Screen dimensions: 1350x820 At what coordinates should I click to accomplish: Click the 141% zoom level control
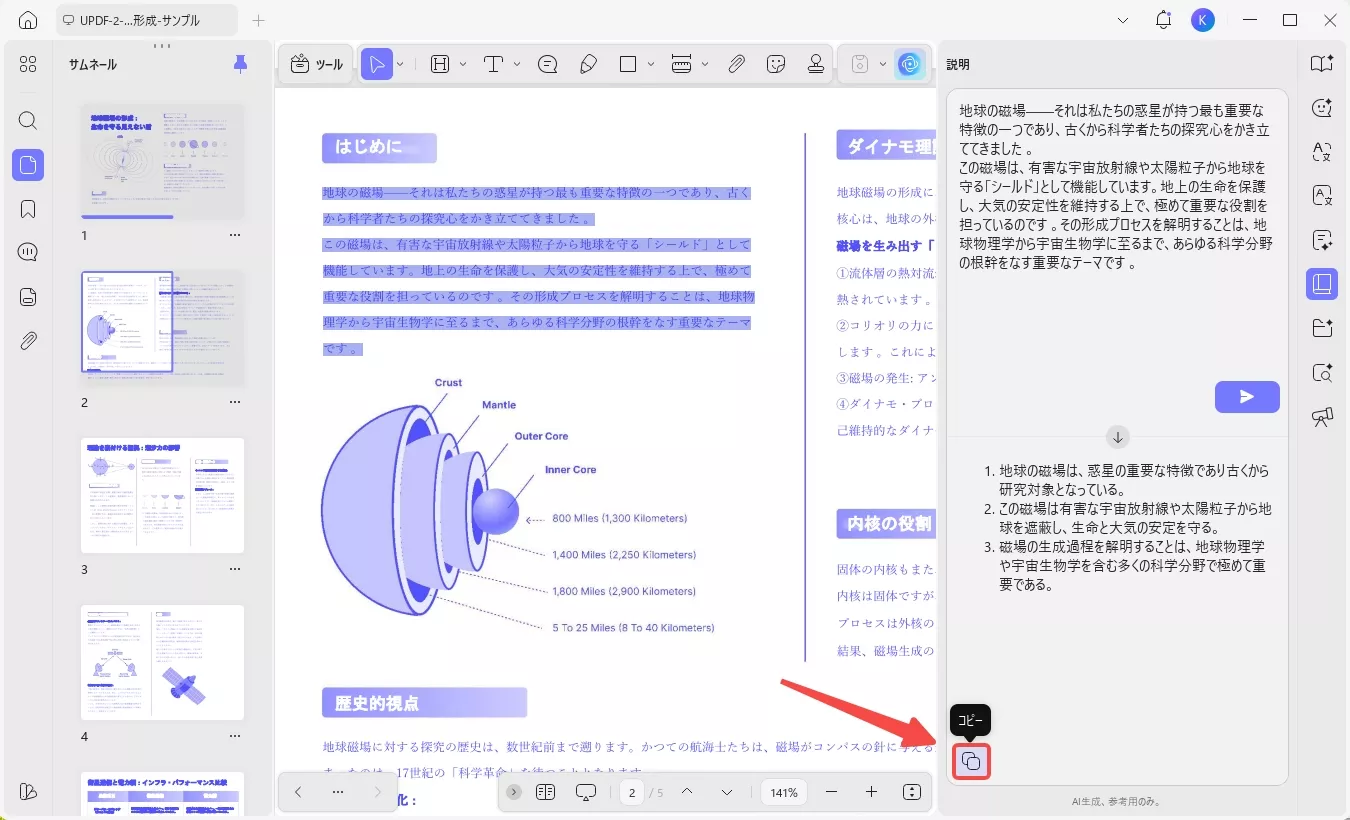point(784,791)
